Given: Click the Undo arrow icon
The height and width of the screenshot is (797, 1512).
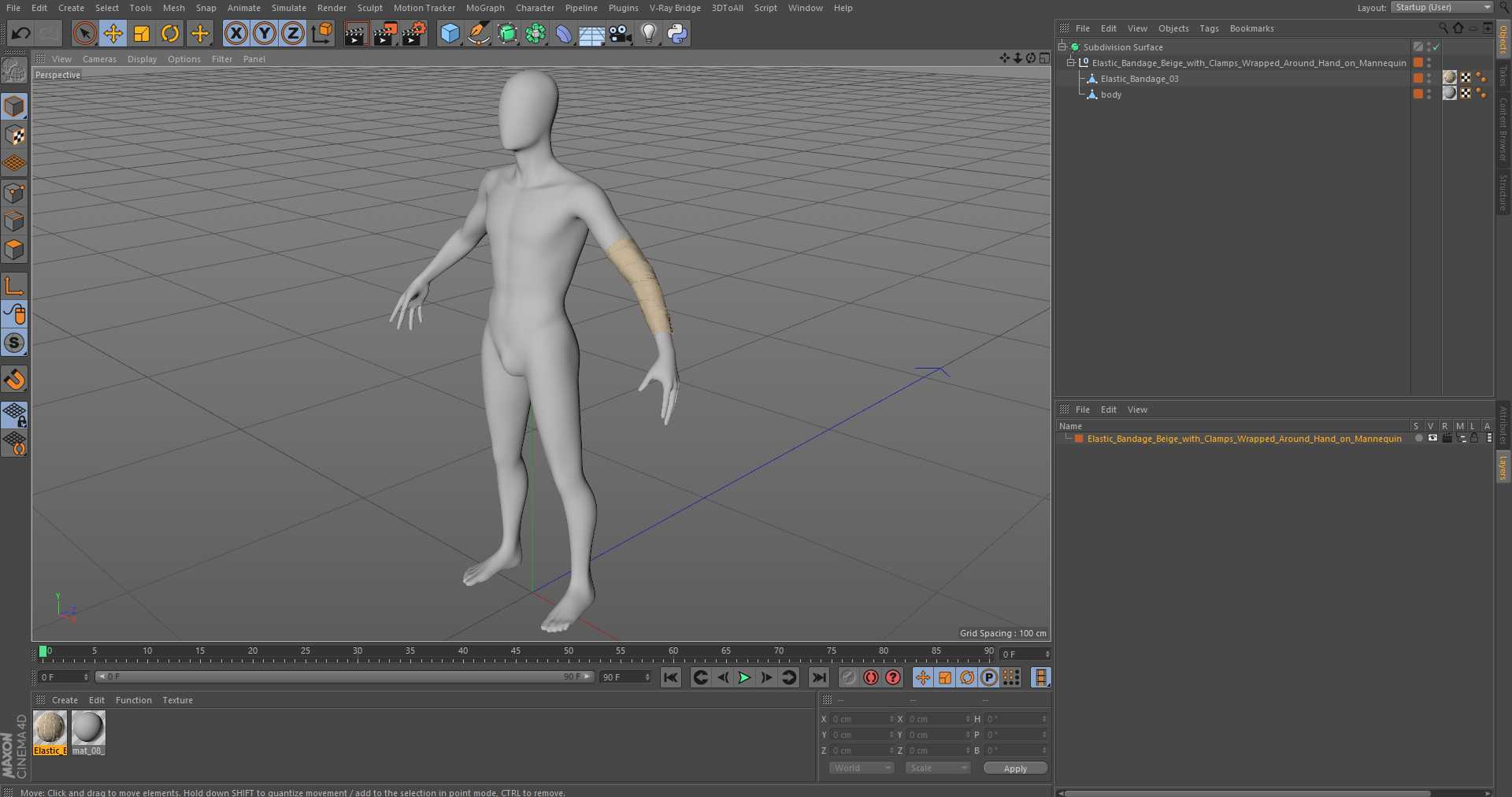Looking at the screenshot, I should pos(21,33).
